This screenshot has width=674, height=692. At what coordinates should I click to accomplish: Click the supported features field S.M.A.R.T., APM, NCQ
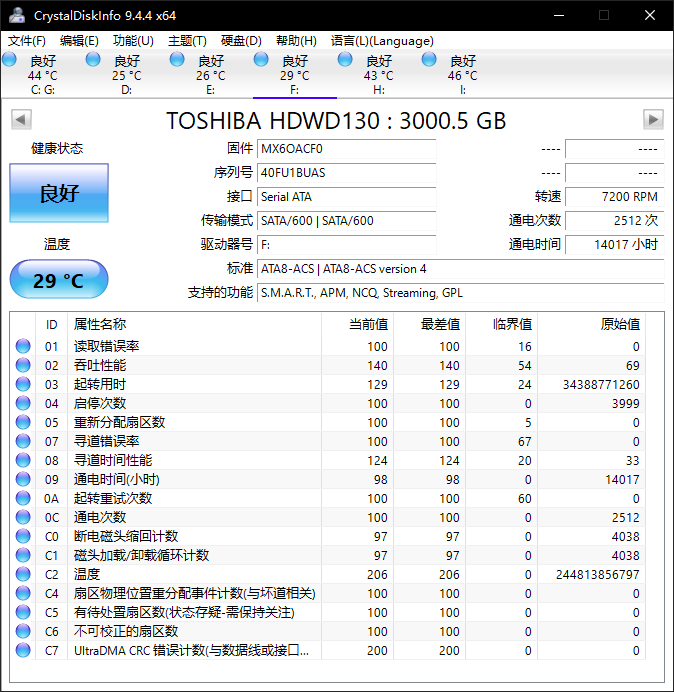pyautogui.click(x=460, y=293)
